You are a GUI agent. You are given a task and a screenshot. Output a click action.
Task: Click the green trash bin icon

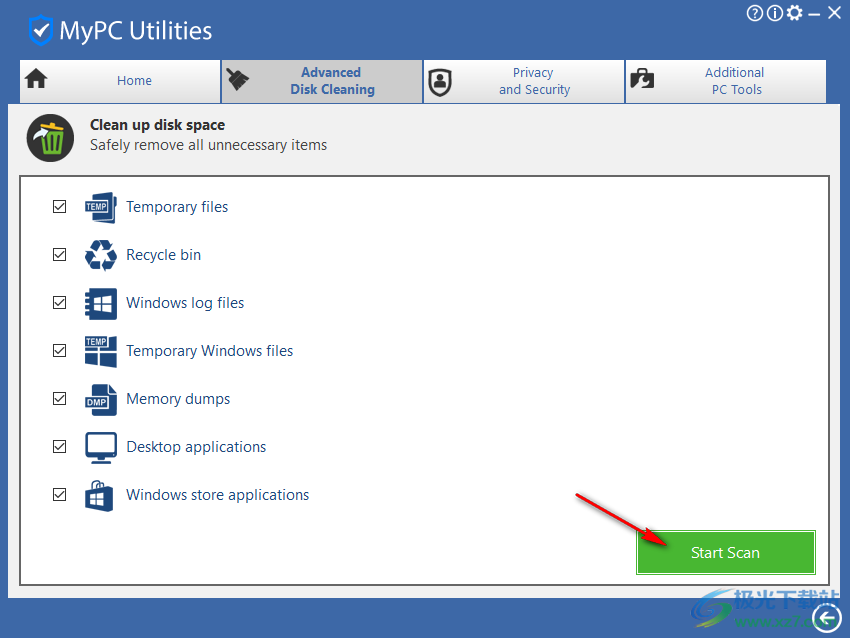[50, 138]
